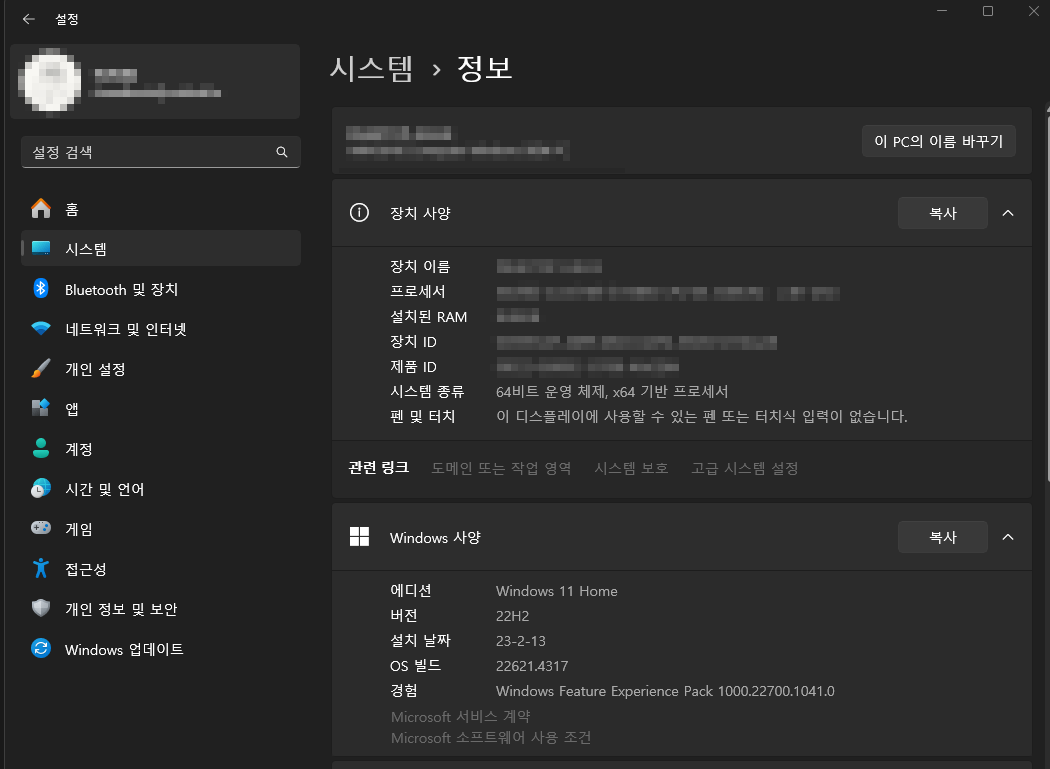This screenshot has width=1050, height=769.
Task: Open the 홈 settings page
Action: tap(161, 209)
